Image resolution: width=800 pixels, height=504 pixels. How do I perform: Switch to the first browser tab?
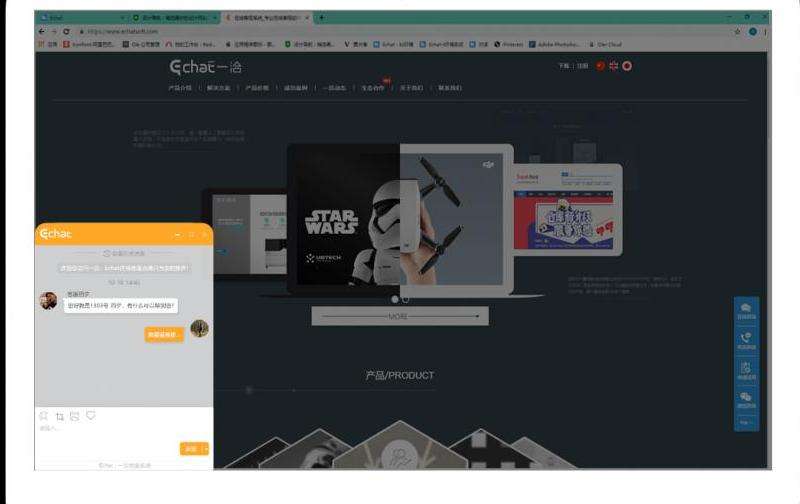[82, 18]
